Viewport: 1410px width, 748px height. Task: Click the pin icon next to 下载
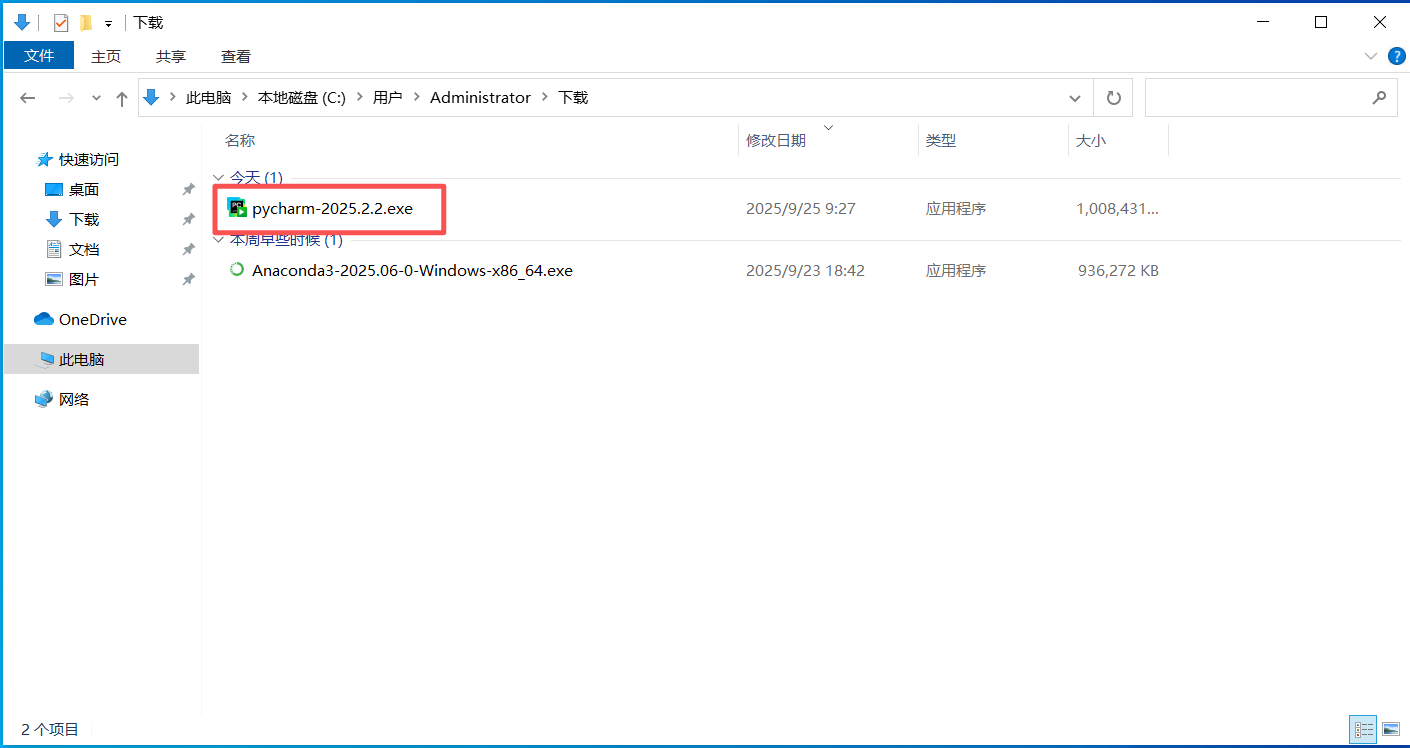(x=188, y=220)
